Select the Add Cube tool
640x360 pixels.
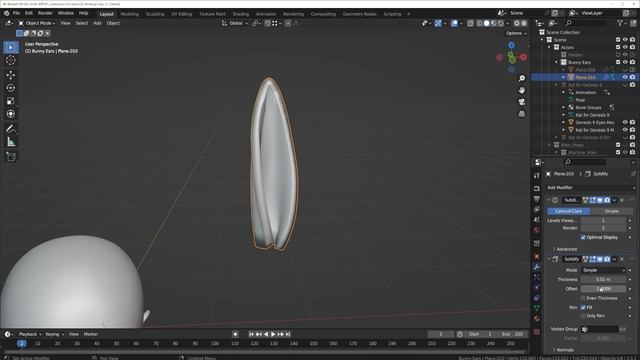pyautogui.click(x=11, y=157)
